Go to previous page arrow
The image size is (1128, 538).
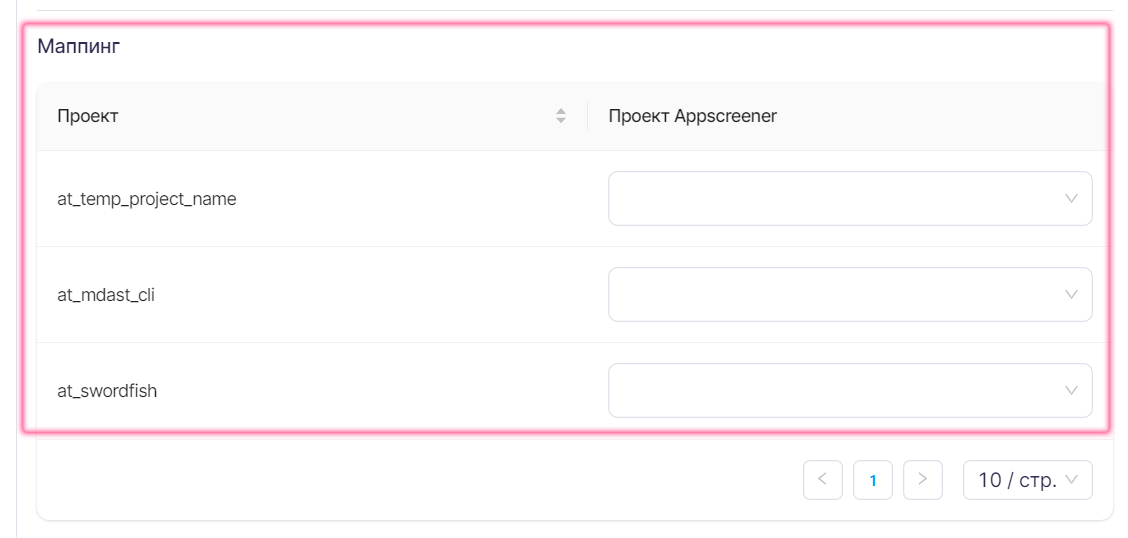tap(822, 480)
